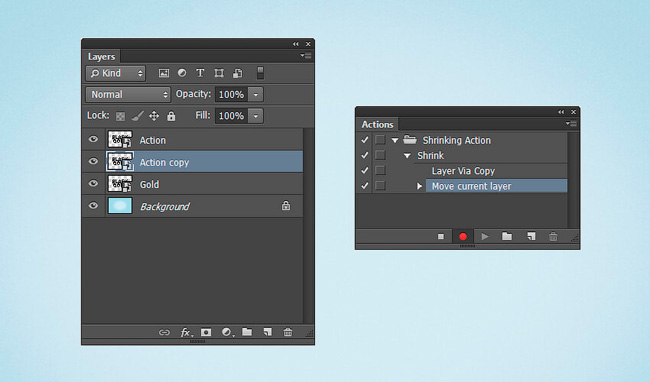This screenshot has height=382, width=650.
Task: Open the Normal blend mode dropdown
Action: [x=128, y=94]
